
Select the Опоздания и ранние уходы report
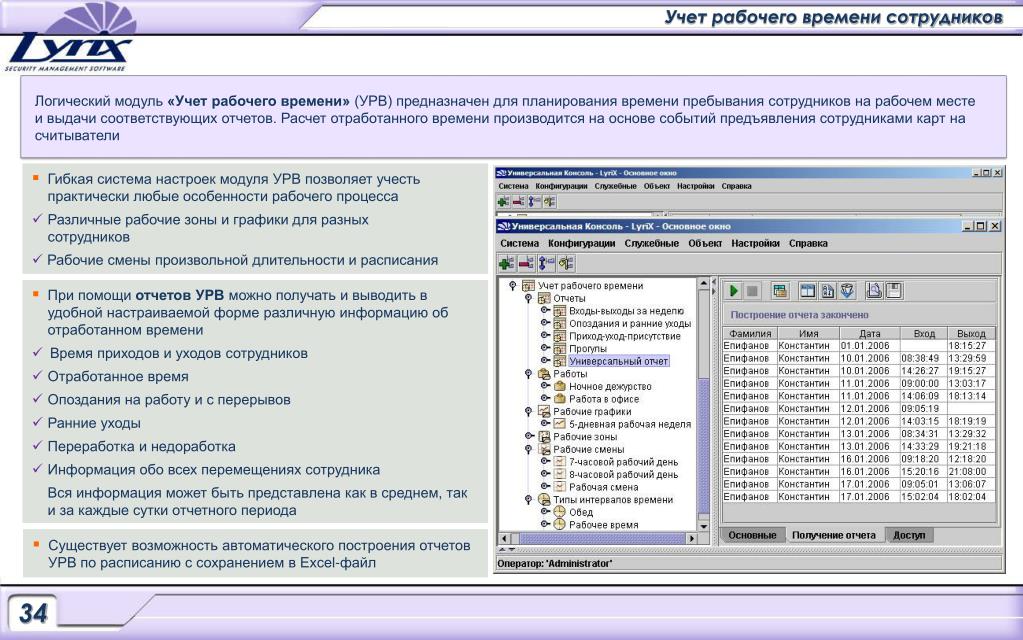630,324
